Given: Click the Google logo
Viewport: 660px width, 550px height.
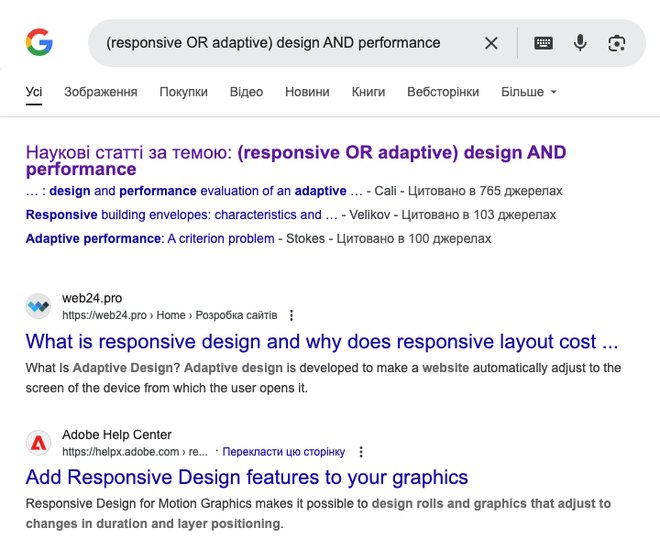Looking at the screenshot, I should pos(39,43).
